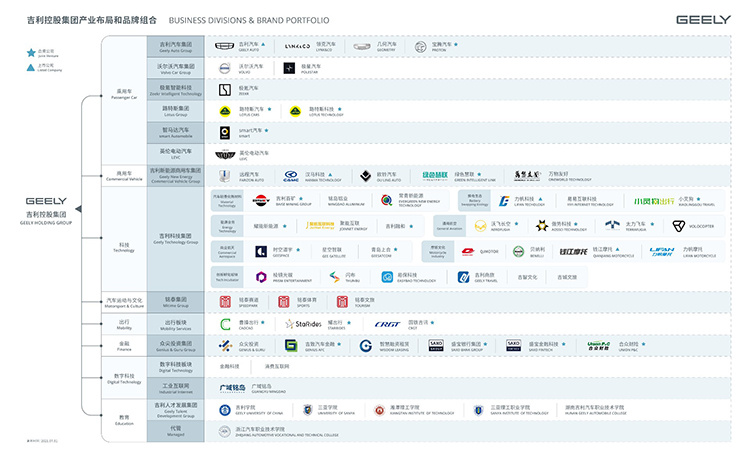Click the Lotus Cars yellow logo
This screenshot has width=750, height=455.
tap(225, 111)
